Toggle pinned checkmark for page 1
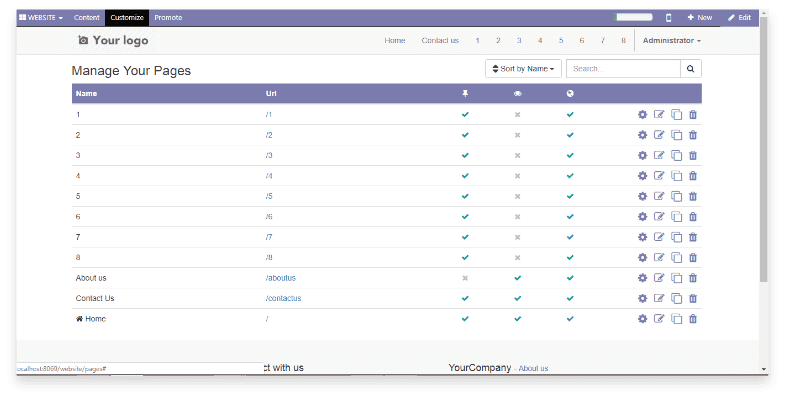 click(x=465, y=115)
